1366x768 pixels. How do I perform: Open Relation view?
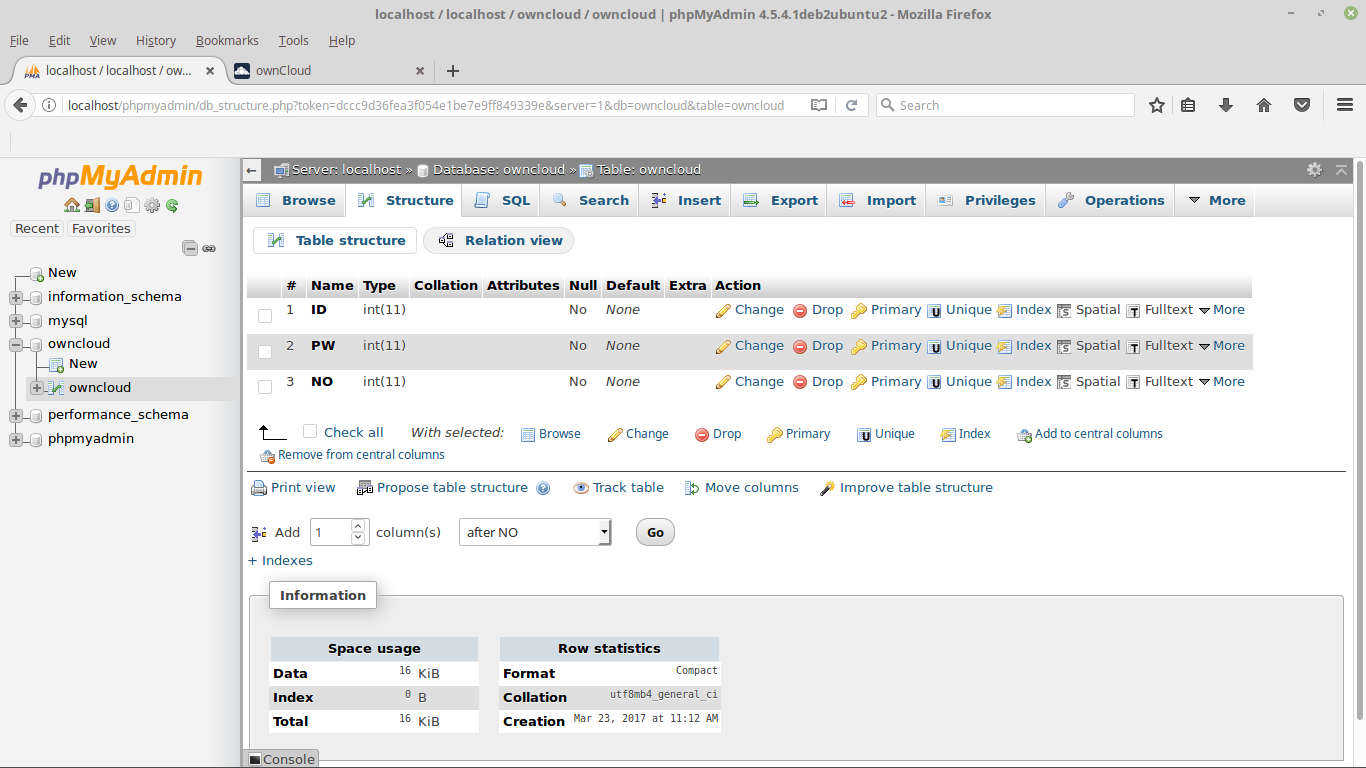tap(499, 240)
